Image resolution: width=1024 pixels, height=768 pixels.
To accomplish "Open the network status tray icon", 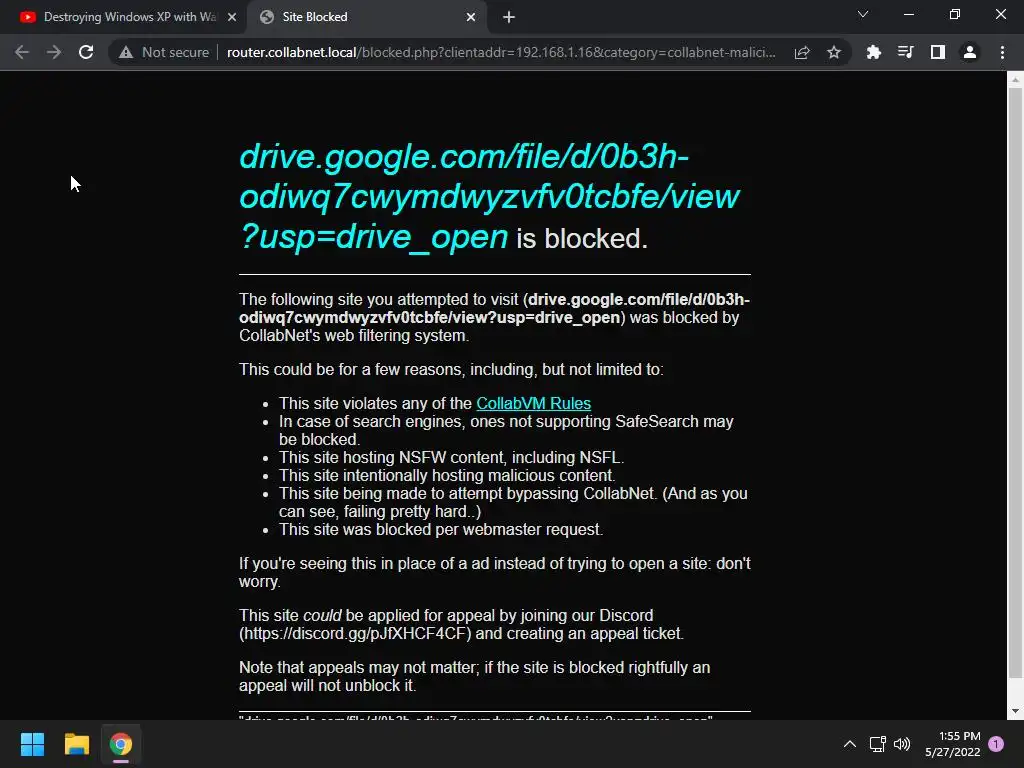I will 878,744.
